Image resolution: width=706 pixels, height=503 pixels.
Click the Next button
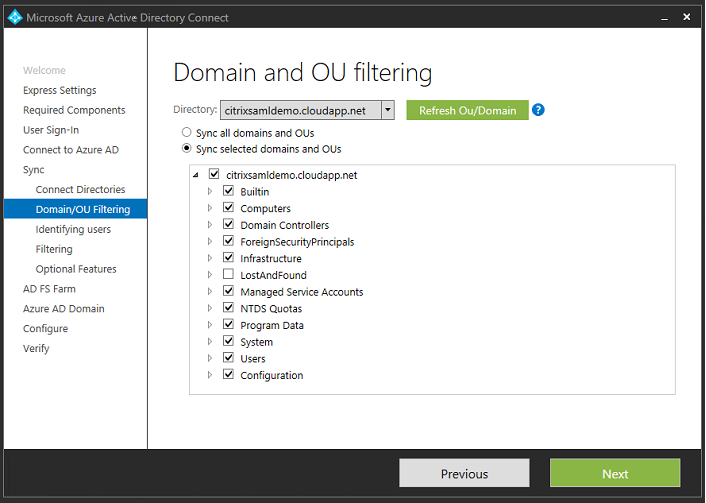614,473
